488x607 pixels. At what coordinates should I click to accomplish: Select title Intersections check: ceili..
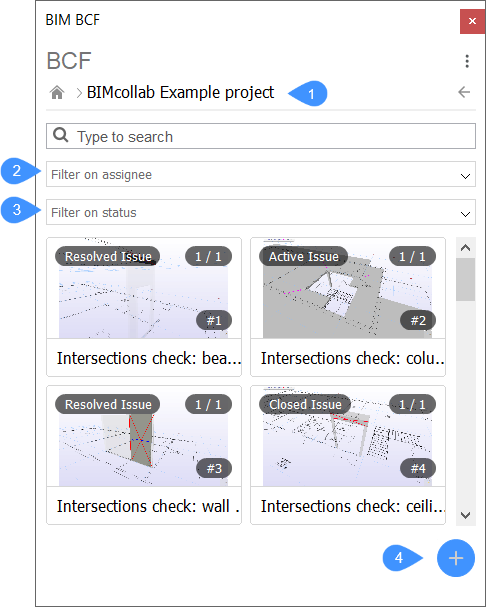[x=352, y=506]
